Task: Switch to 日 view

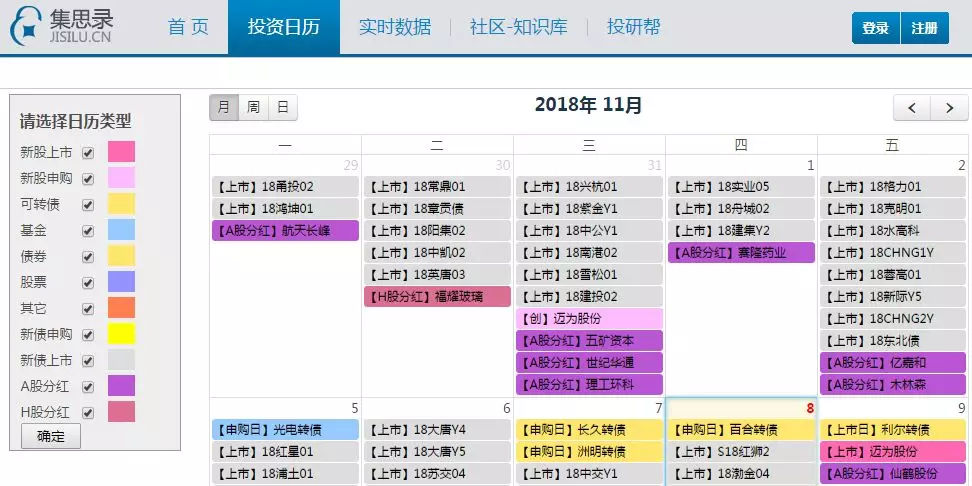Action: coord(283,107)
